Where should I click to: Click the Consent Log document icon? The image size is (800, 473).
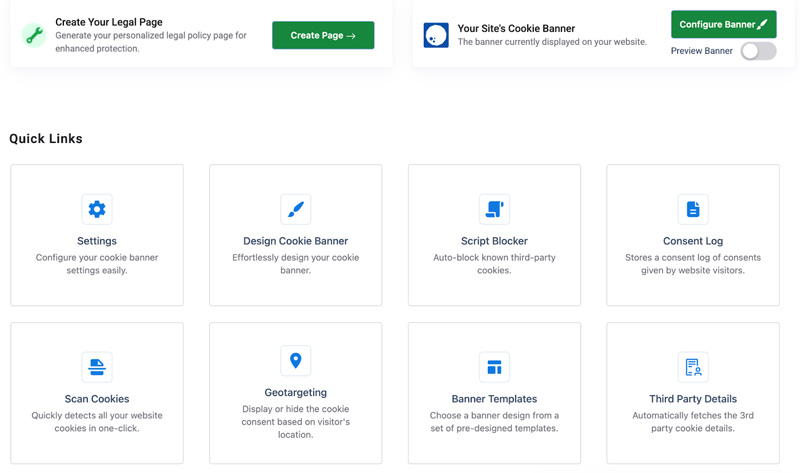click(x=693, y=209)
